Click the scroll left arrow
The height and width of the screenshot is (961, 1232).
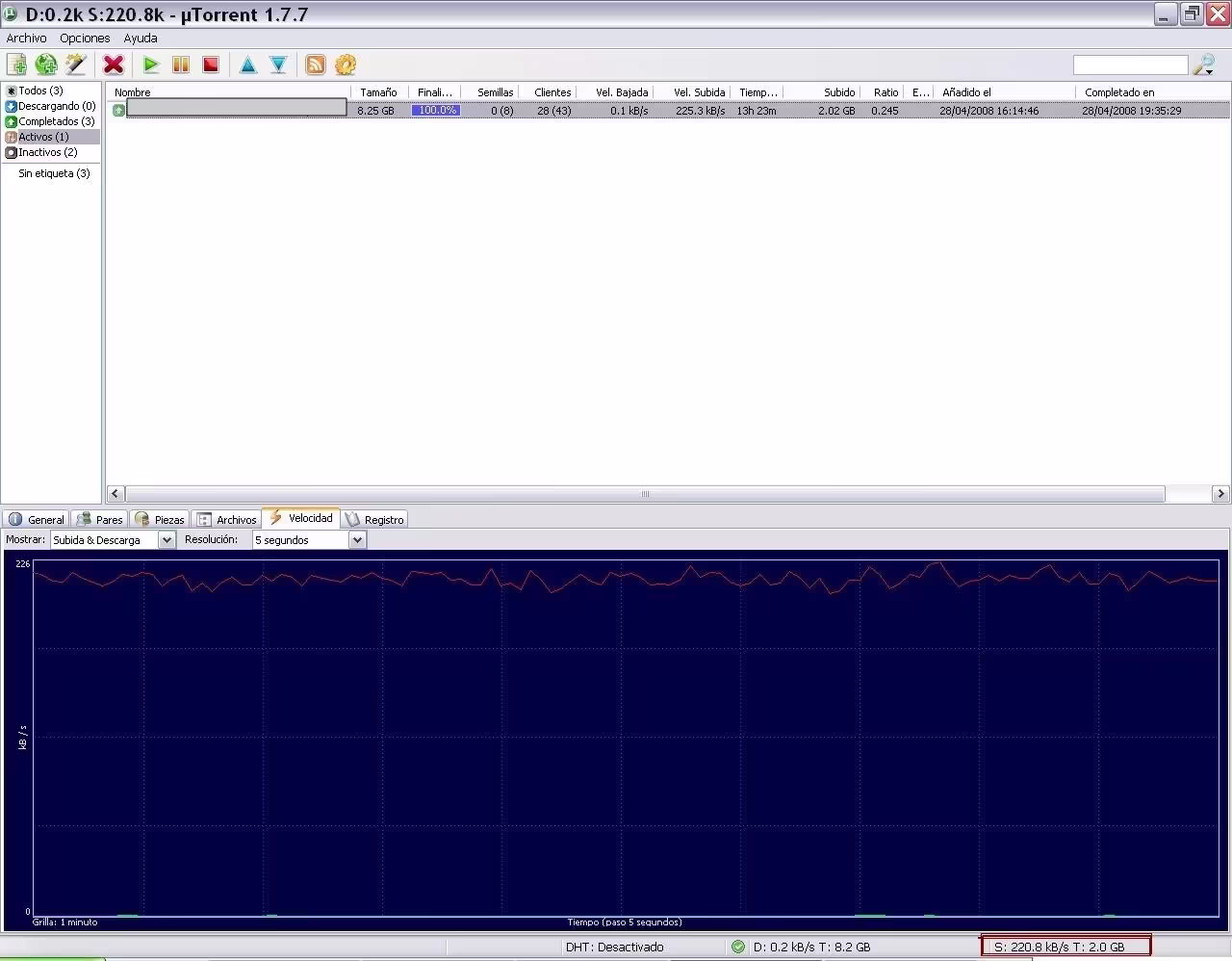[x=115, y=494]
